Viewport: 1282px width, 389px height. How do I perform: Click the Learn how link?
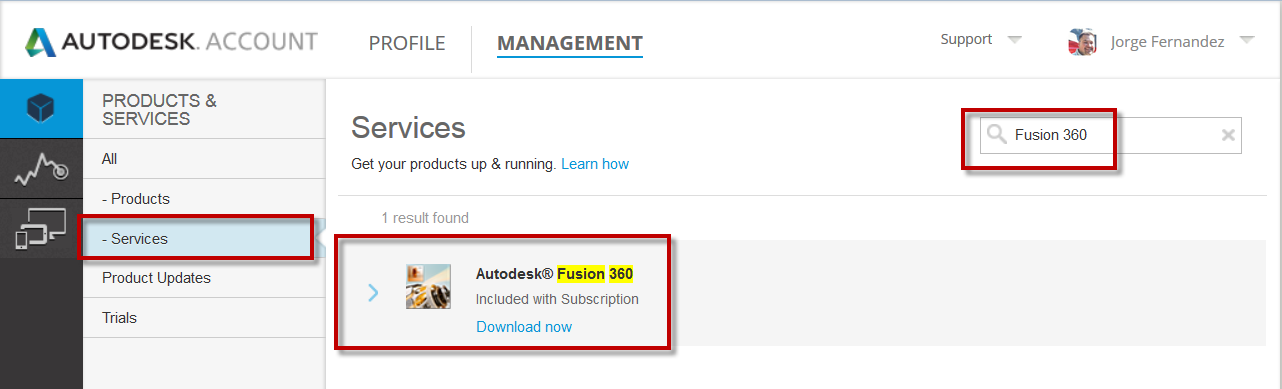pos(595,164)
